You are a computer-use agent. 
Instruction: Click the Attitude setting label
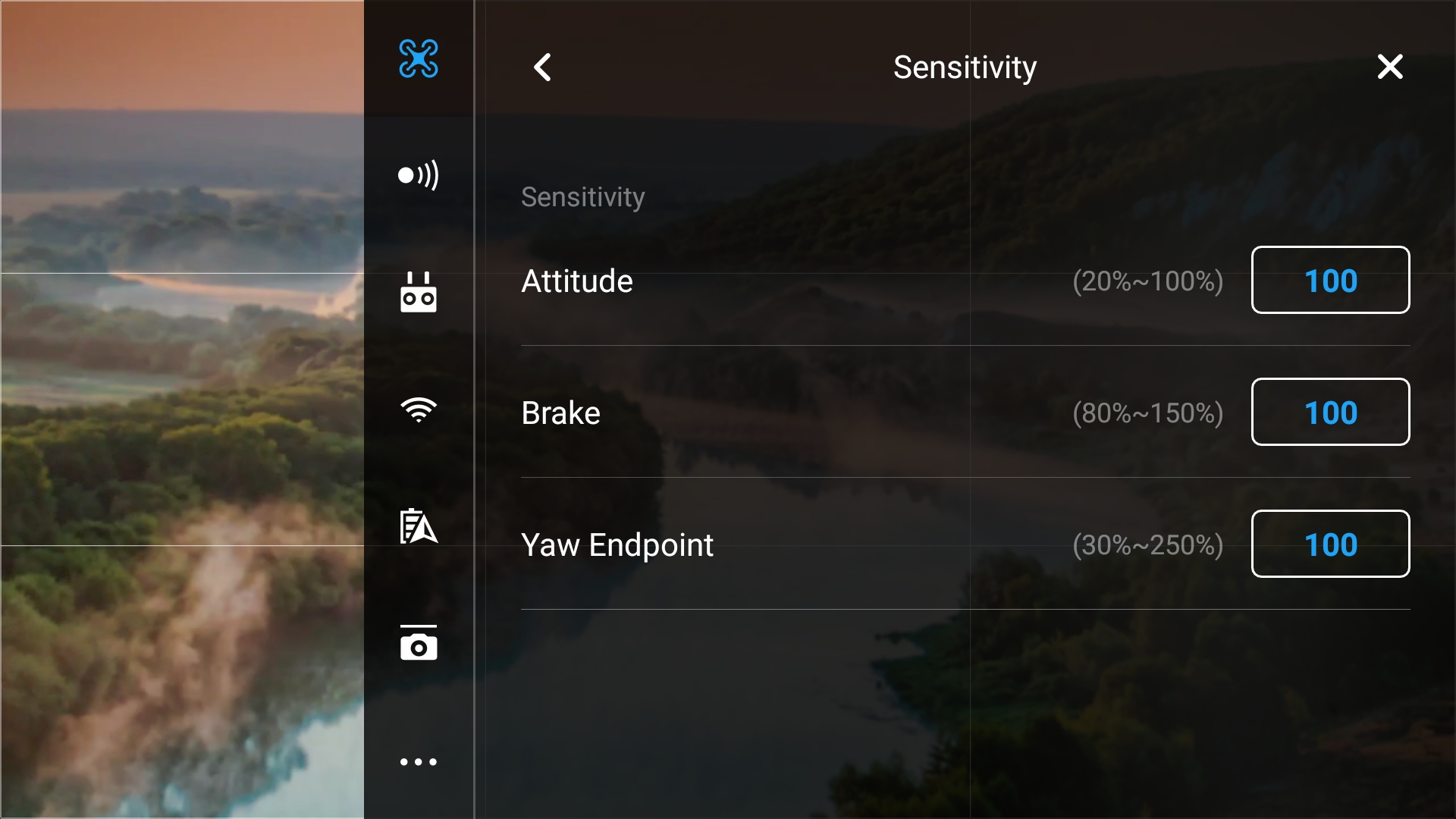click(x=577, y=281)
